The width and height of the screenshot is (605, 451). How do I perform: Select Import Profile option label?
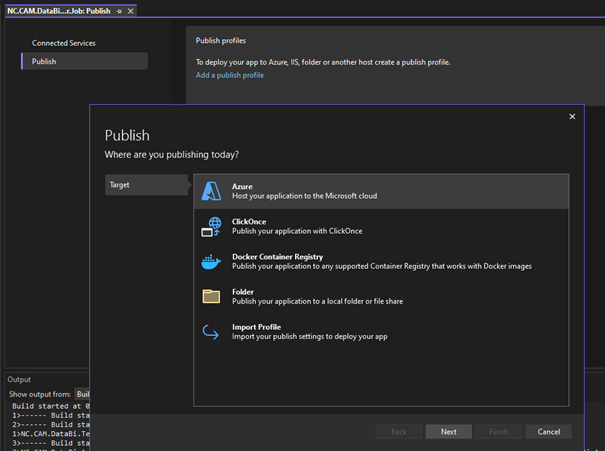click(x=256, y=327)
